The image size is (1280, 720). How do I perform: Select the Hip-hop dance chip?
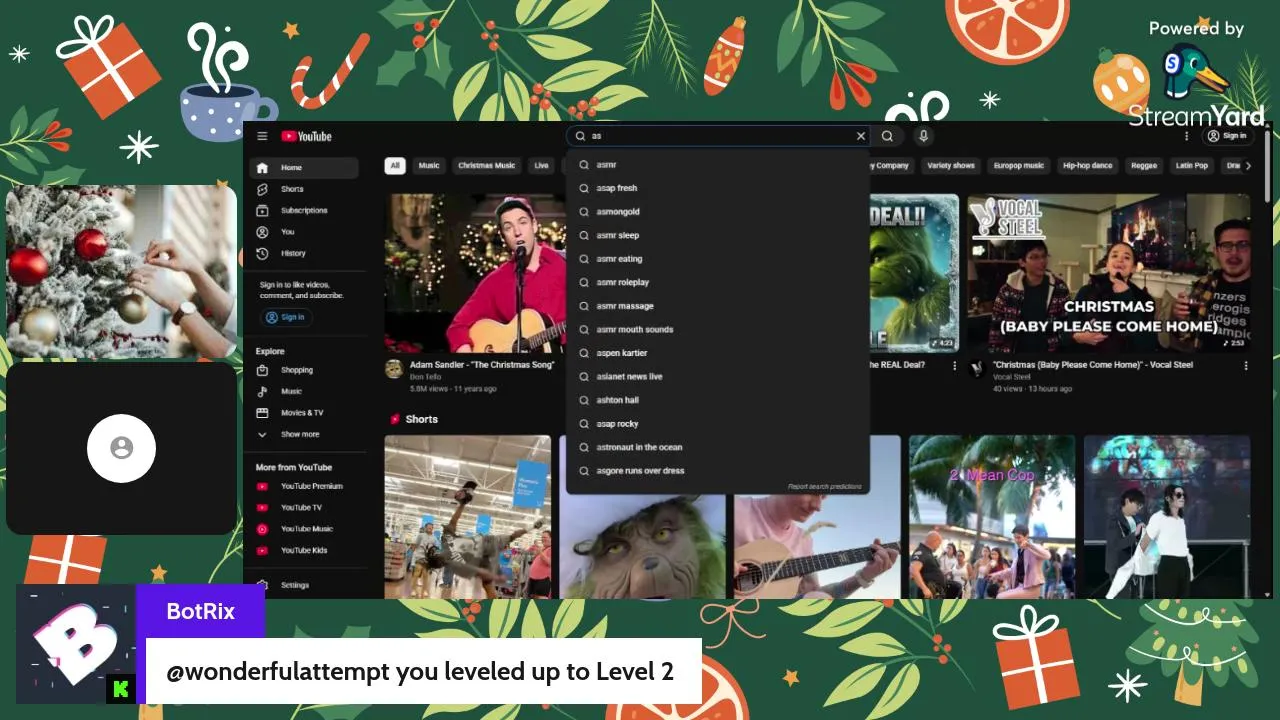tap(1087, 166)
